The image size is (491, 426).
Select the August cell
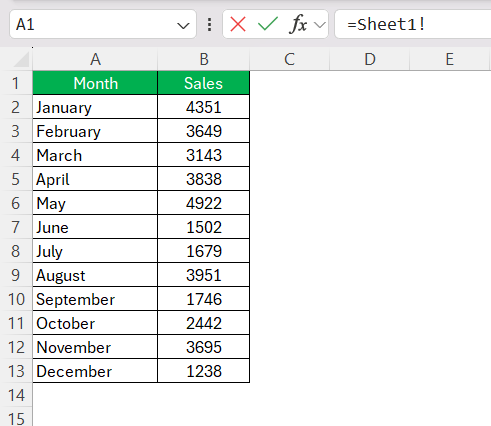(95, 275)
